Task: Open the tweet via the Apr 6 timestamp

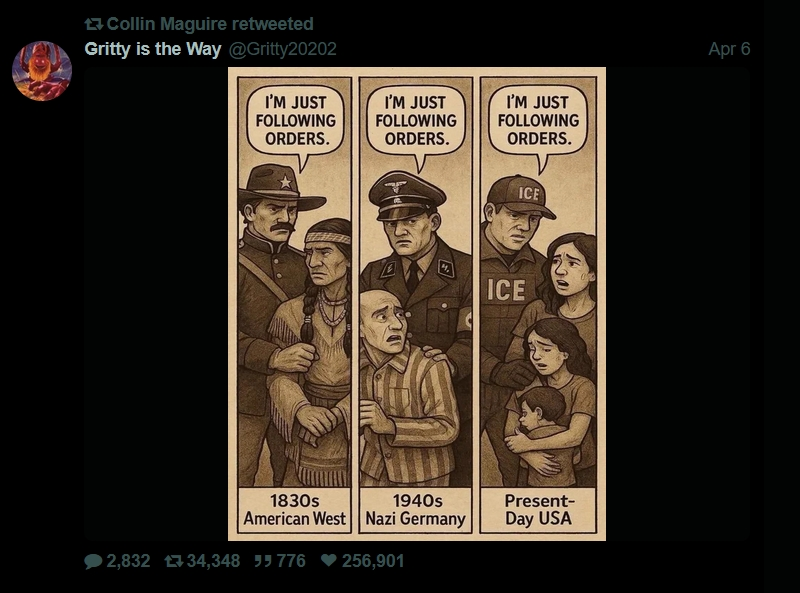Action: 729,49
